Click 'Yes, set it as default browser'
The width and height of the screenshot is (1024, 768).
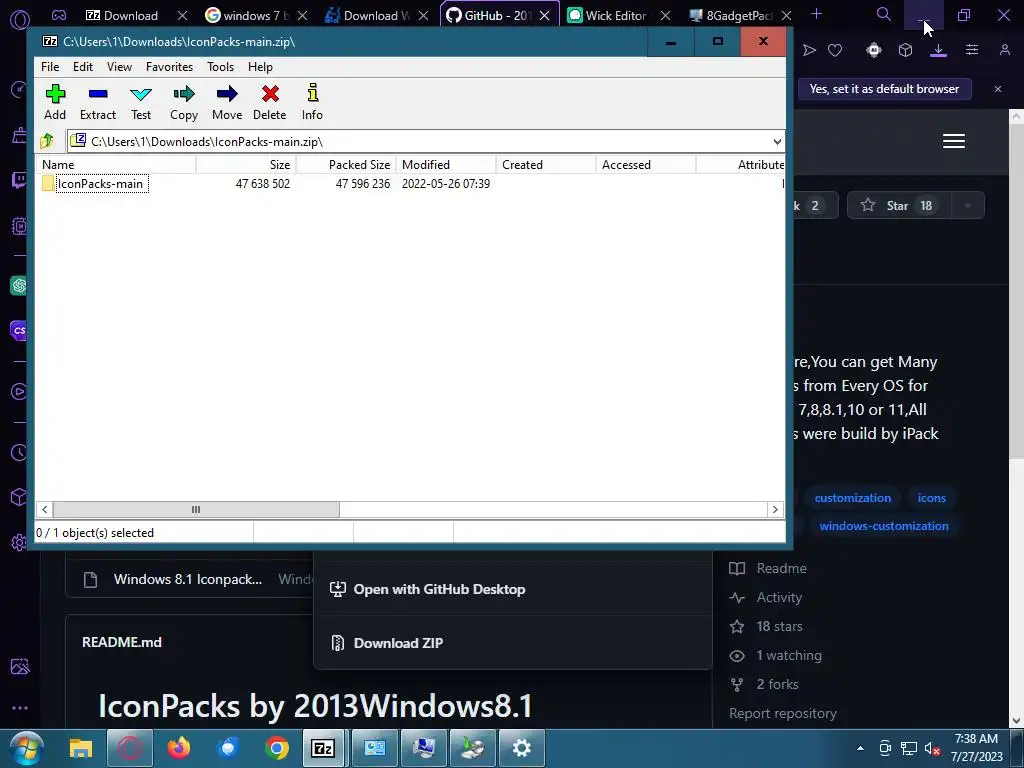pos(884,89)
